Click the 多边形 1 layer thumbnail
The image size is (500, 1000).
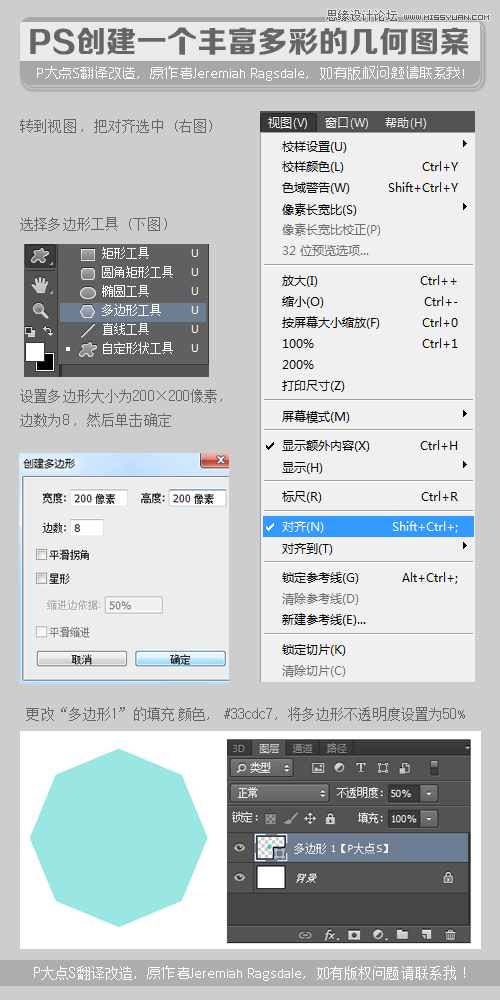coord(271,848)
